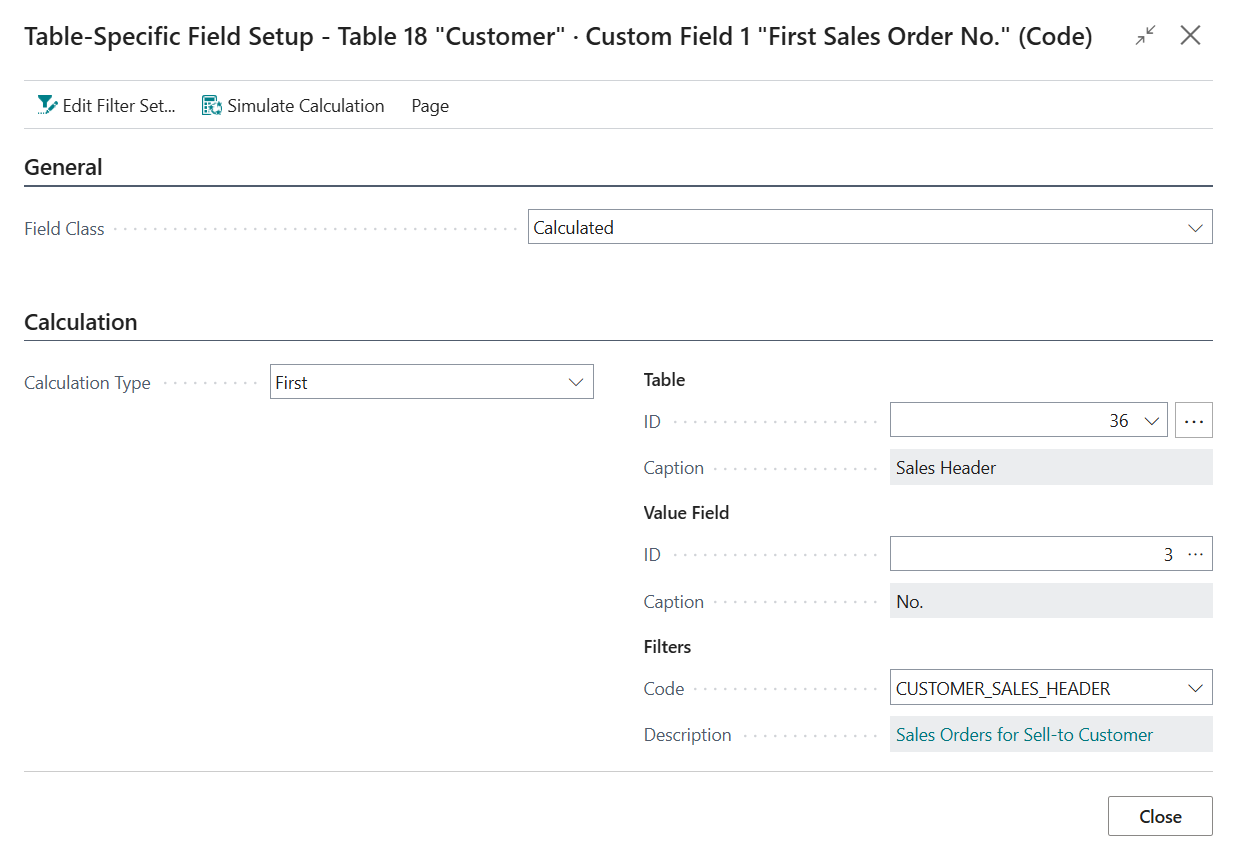The image size is (1237, 855).
Task: Select the Value Field caption showing No.
Action: point(1050,602)
